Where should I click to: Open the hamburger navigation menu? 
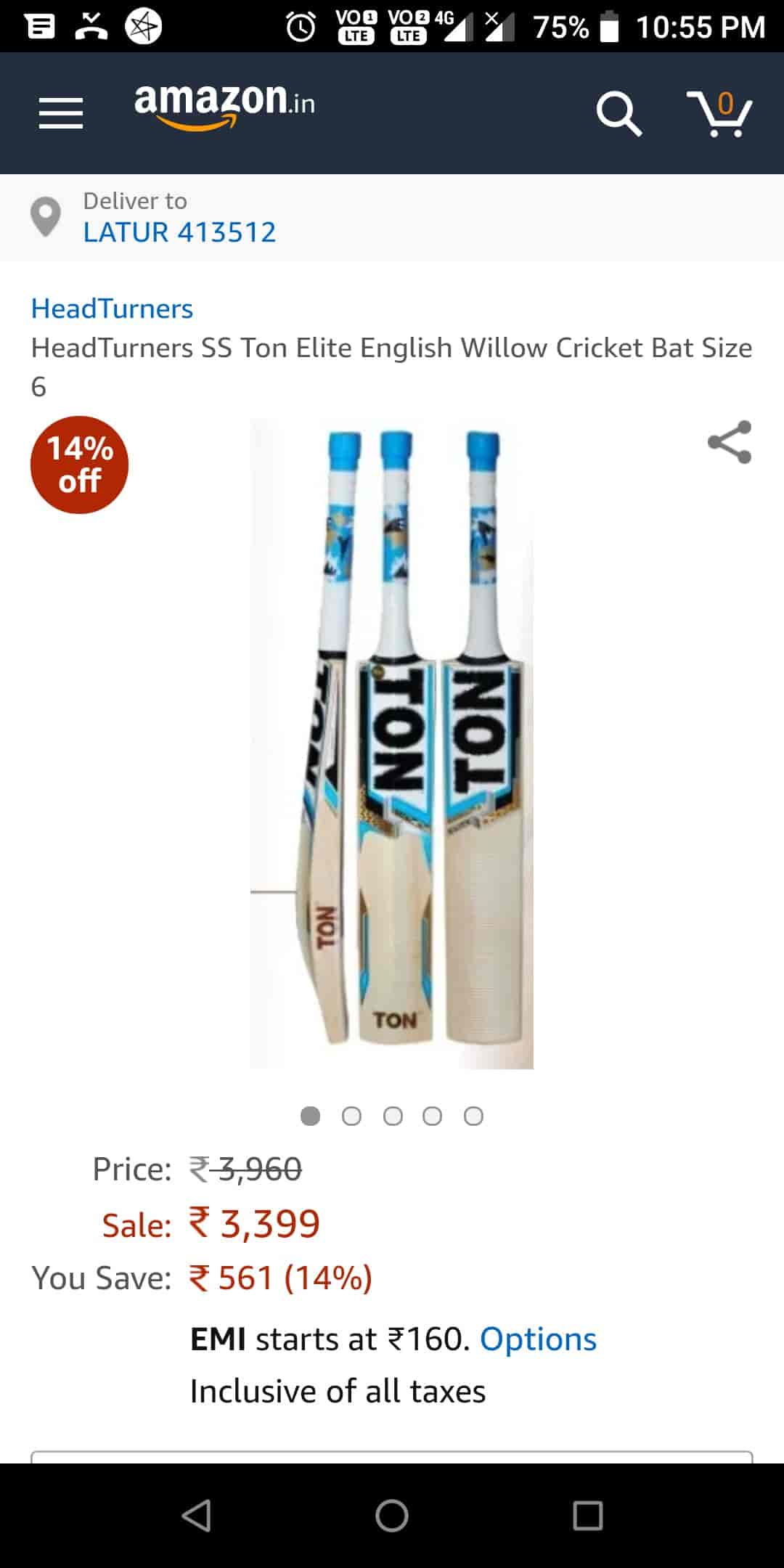pos(61,114)
